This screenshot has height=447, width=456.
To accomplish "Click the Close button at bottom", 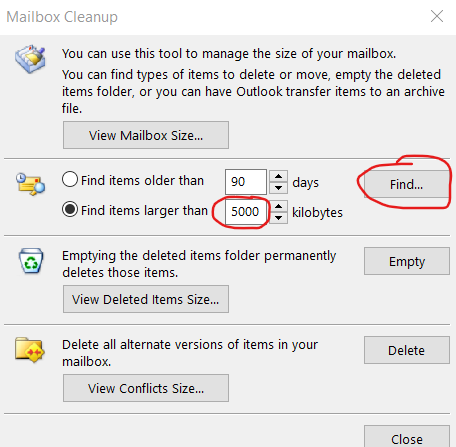I will pos(407,437).
